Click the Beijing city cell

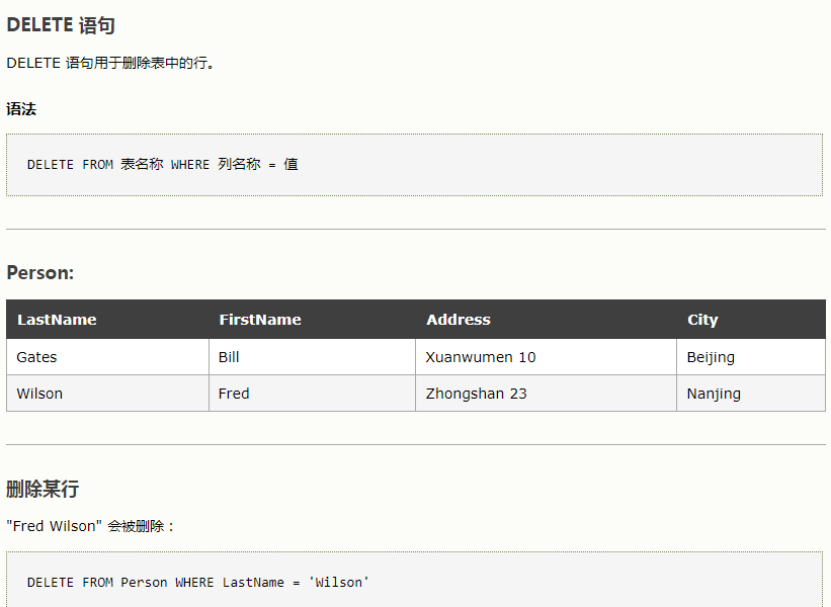click(x=751, y=357)
